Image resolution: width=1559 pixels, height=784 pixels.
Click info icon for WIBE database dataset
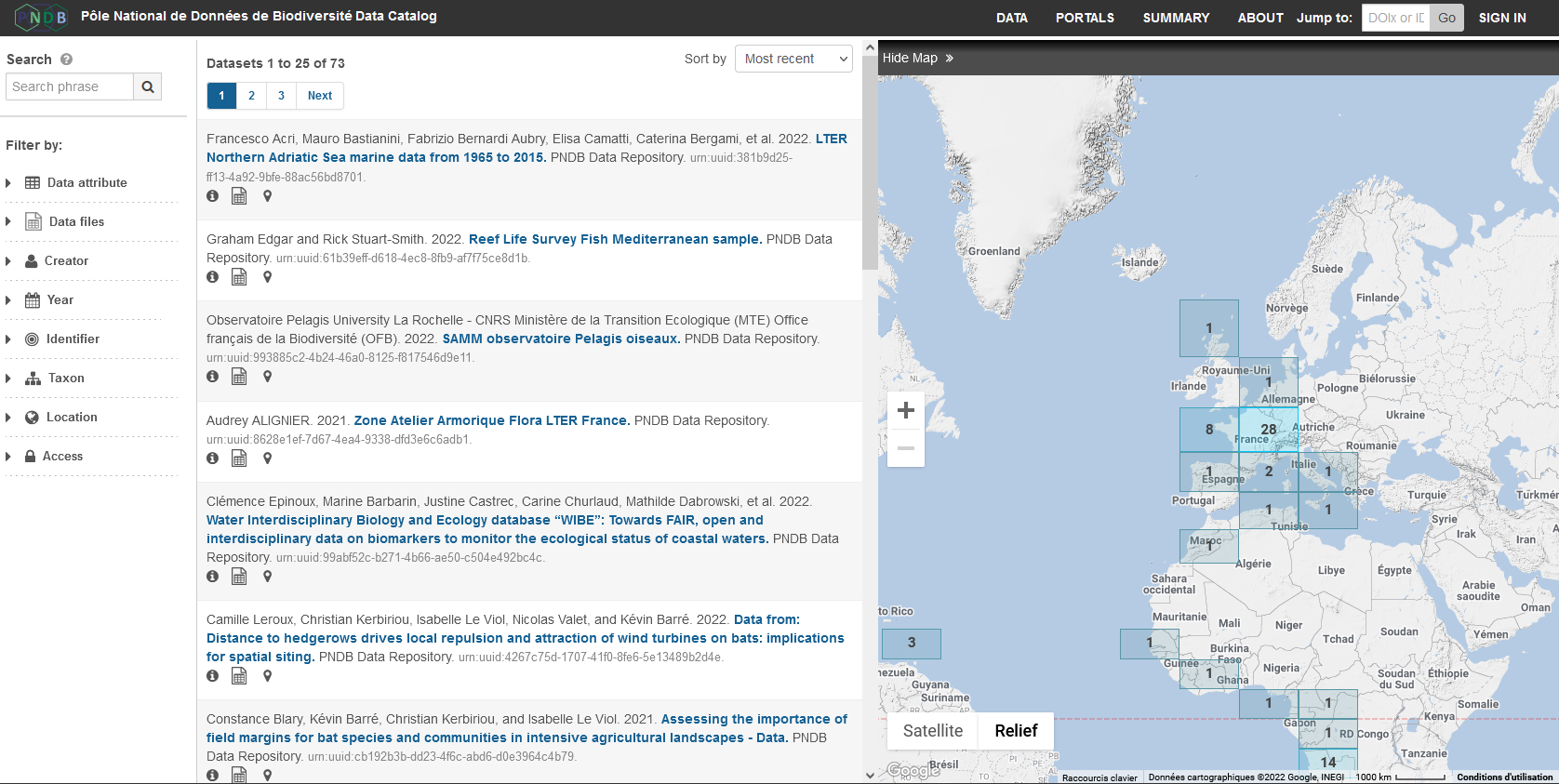tap(213, 577)
